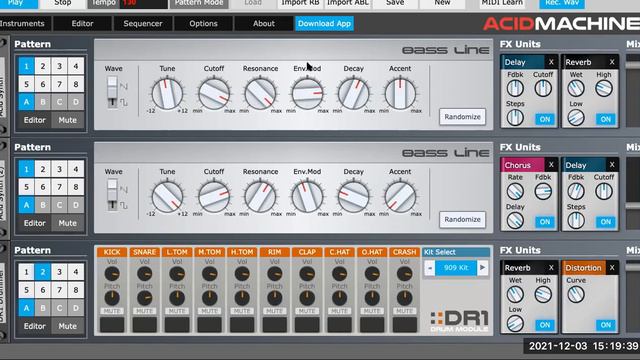This screenshot has height=360, width=640.
Task: Trigger the KICK drum pad
Action: point(112,325)
